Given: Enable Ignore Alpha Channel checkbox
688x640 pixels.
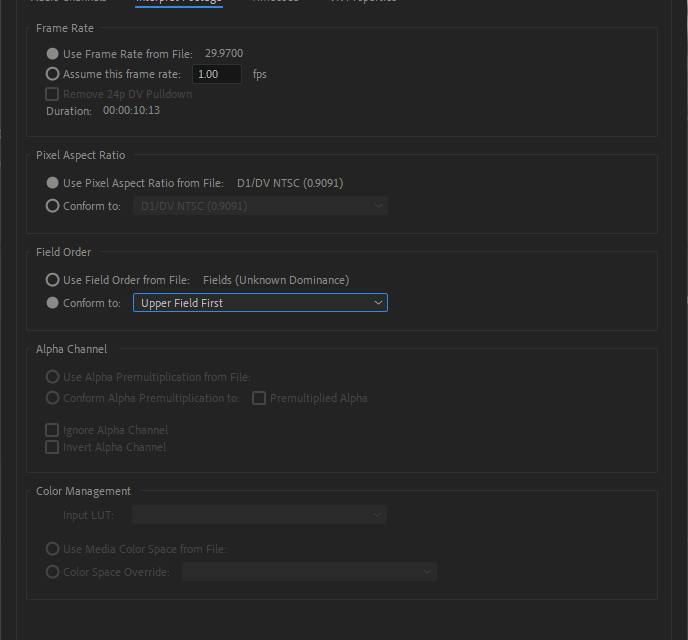Looking at the screenshot, I should tap(53, 430).
